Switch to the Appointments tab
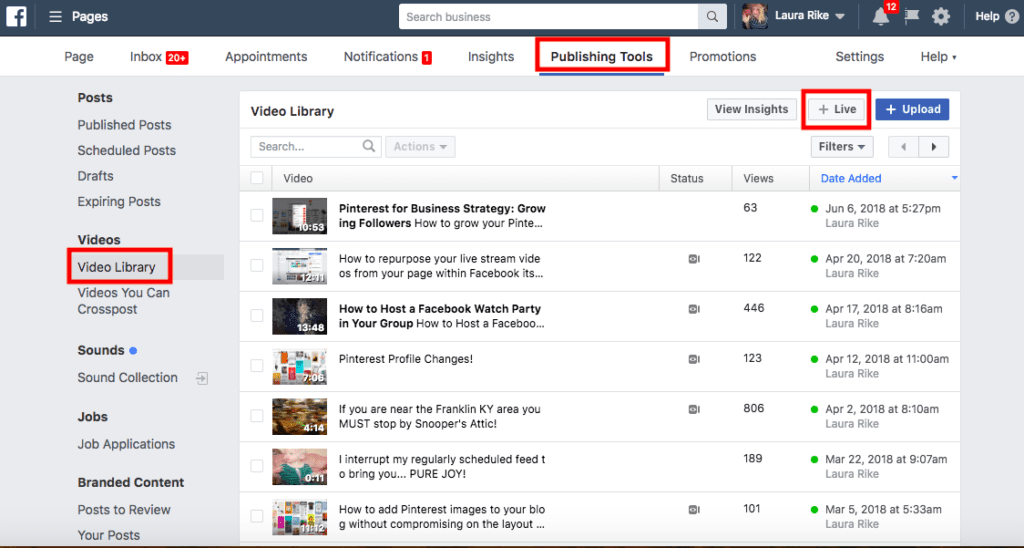The height and width of the screenshot is (548, 1024). click(x=266, y=57)
